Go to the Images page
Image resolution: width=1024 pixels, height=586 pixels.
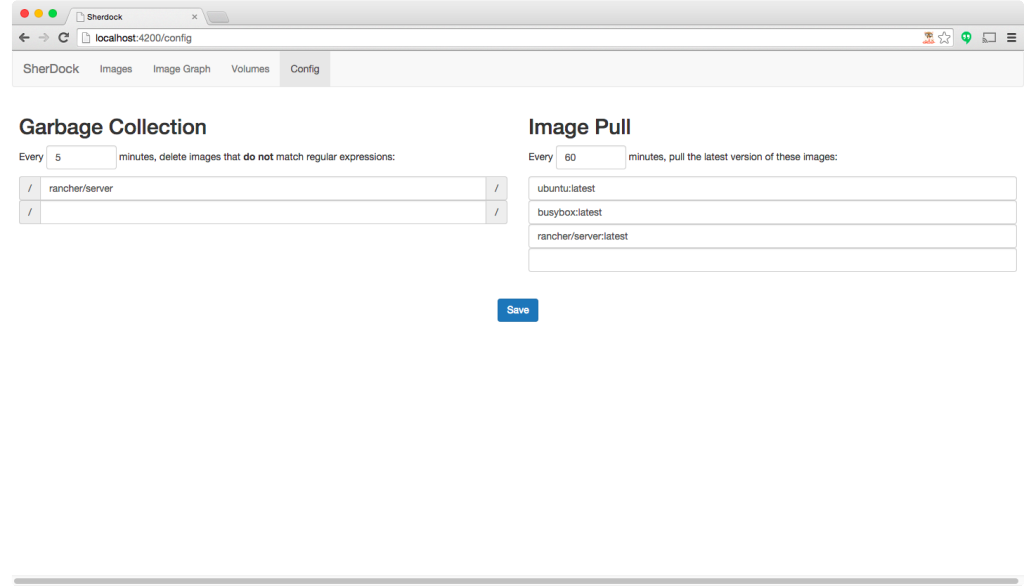[116, 69]
